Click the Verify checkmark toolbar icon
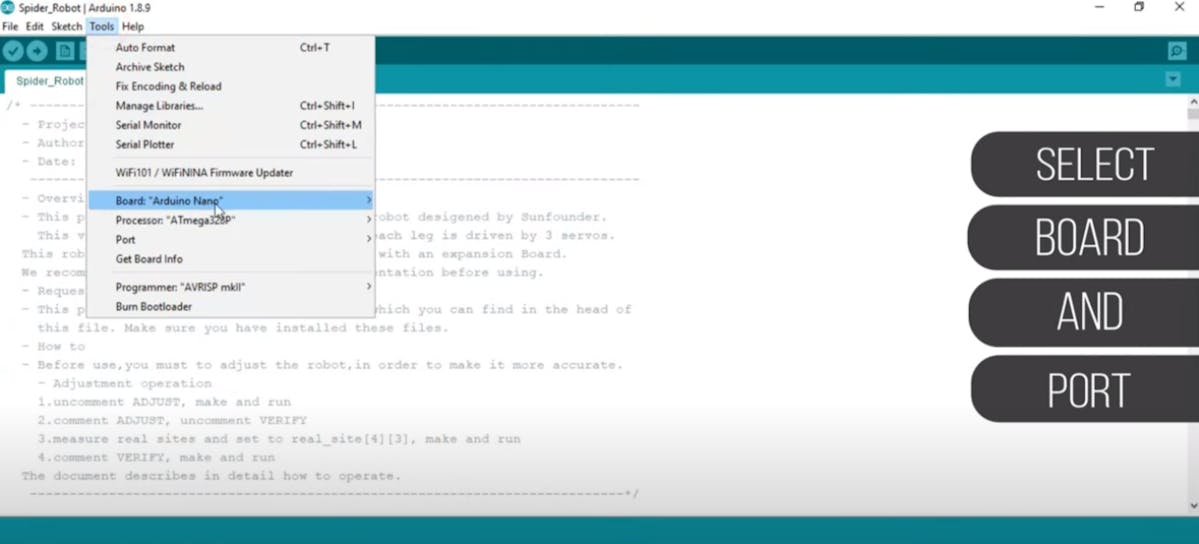The image size is (1199, 544). (13, 51)
